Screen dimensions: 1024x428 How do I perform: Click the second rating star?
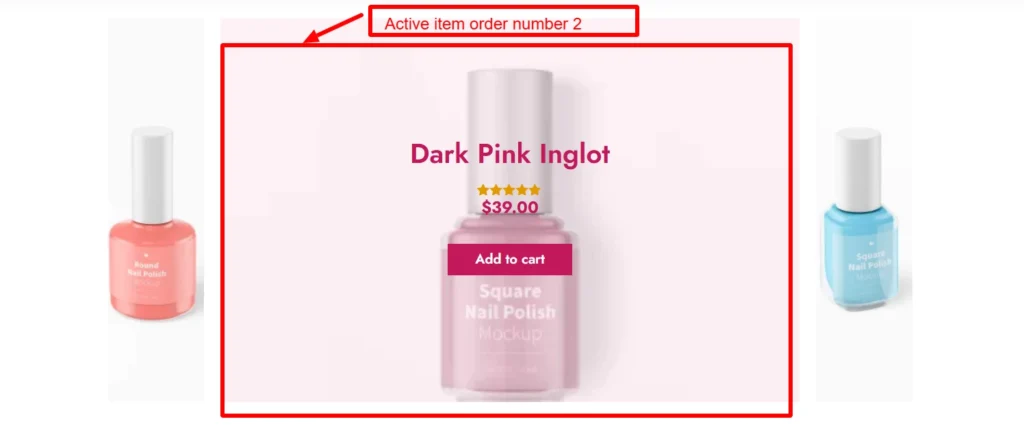click(x=496, y=190)
